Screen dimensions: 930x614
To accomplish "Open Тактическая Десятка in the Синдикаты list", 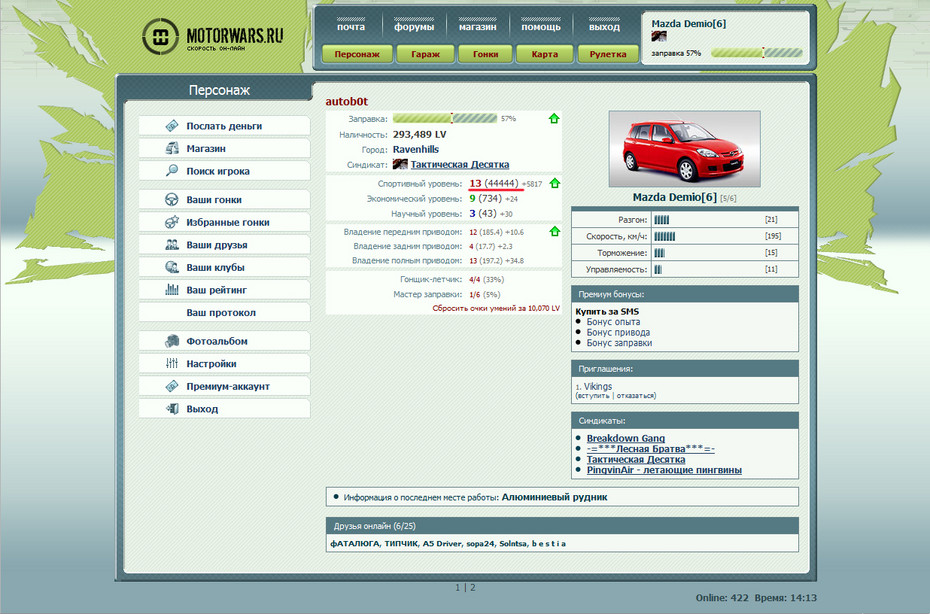I will click(636, 460).
